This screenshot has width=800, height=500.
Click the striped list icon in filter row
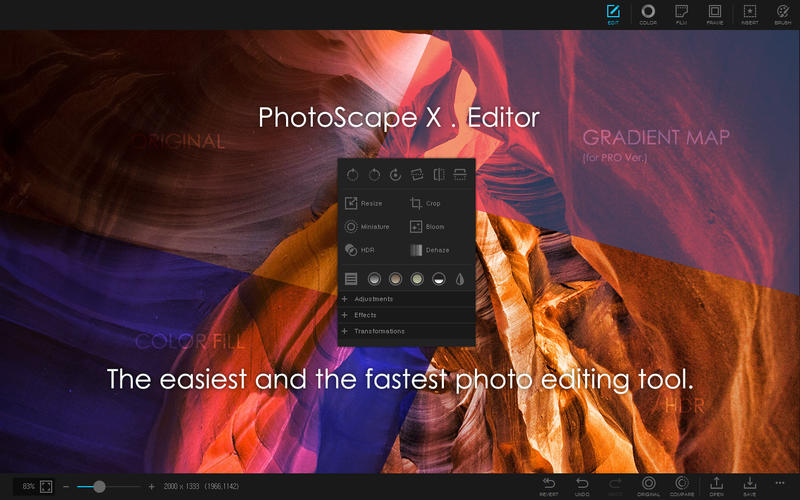point(351,279)
